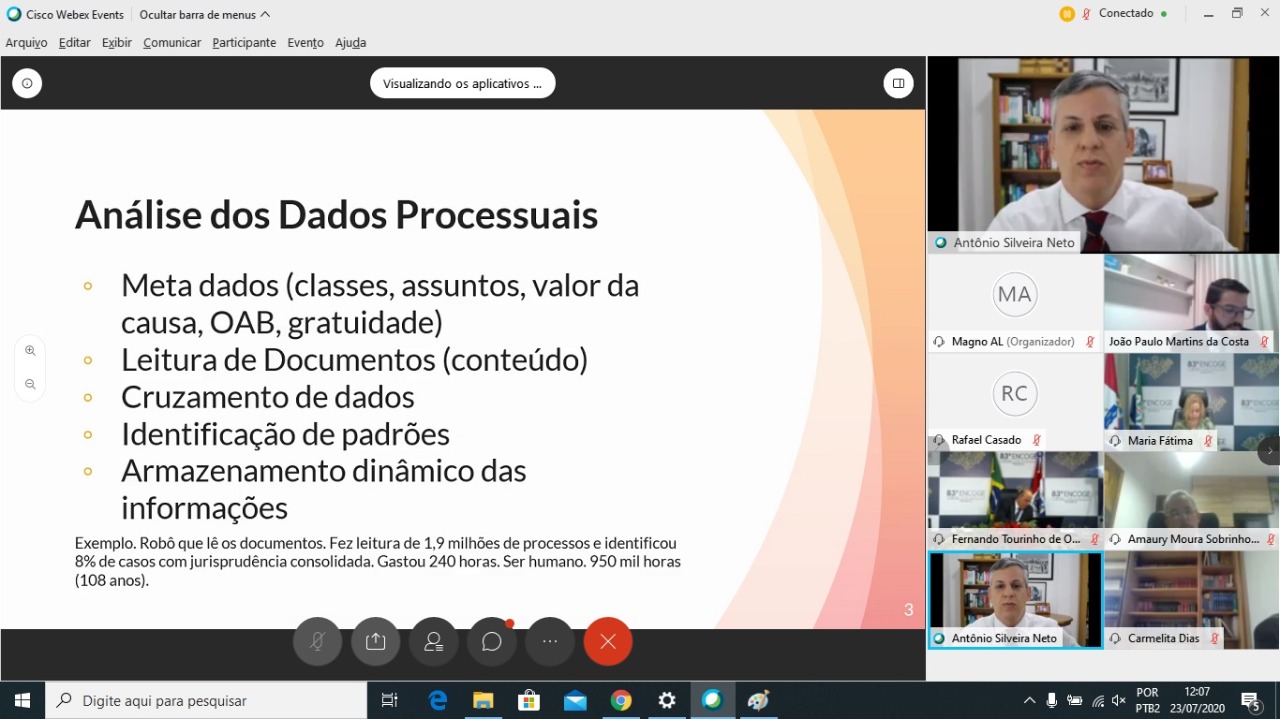Image resolution: width=1280 pixels, height=719 pixels.
Task: Zoom out on the shared slide
Action: click(30, 384)
